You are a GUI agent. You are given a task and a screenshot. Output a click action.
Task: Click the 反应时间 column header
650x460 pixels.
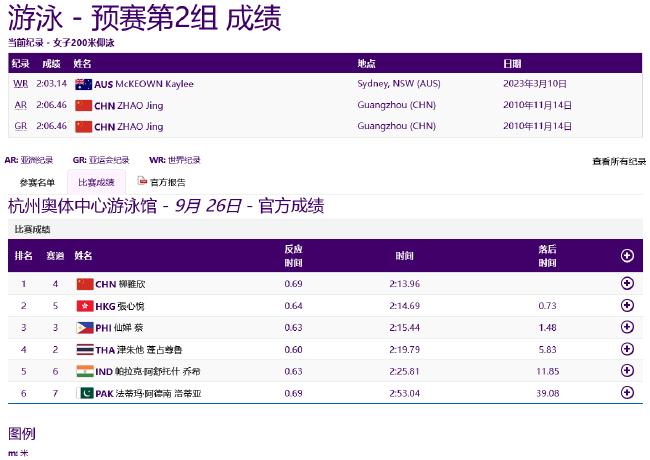click(x=293, y=256)
